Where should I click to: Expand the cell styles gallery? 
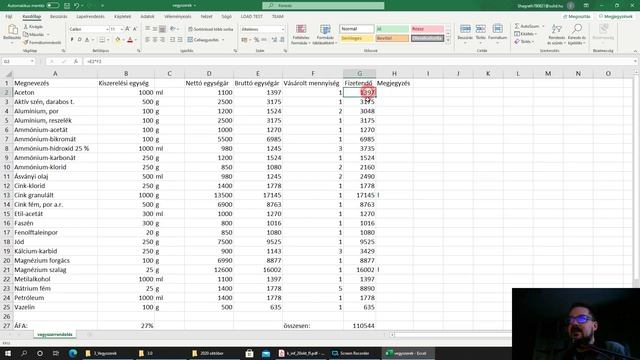coord(448,40)
